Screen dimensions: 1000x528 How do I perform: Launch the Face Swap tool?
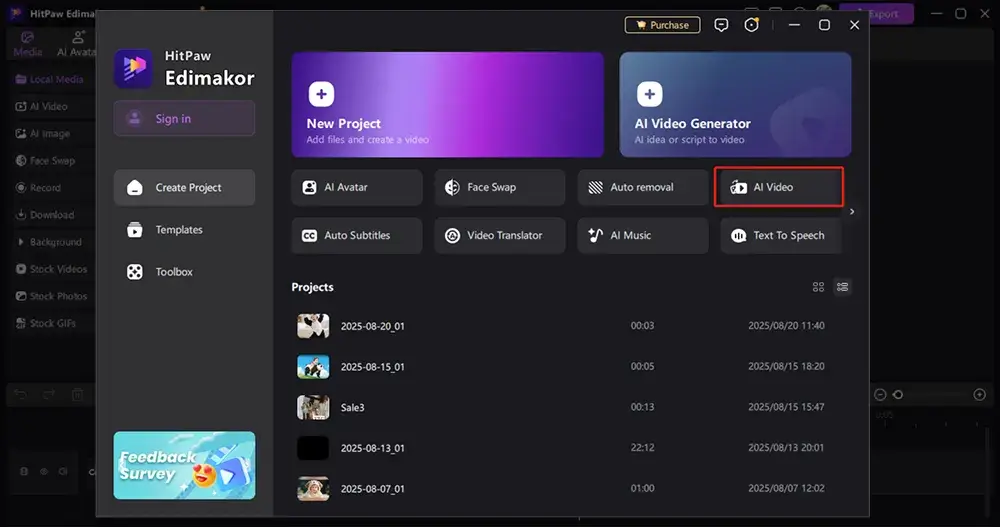pos(500,187)
